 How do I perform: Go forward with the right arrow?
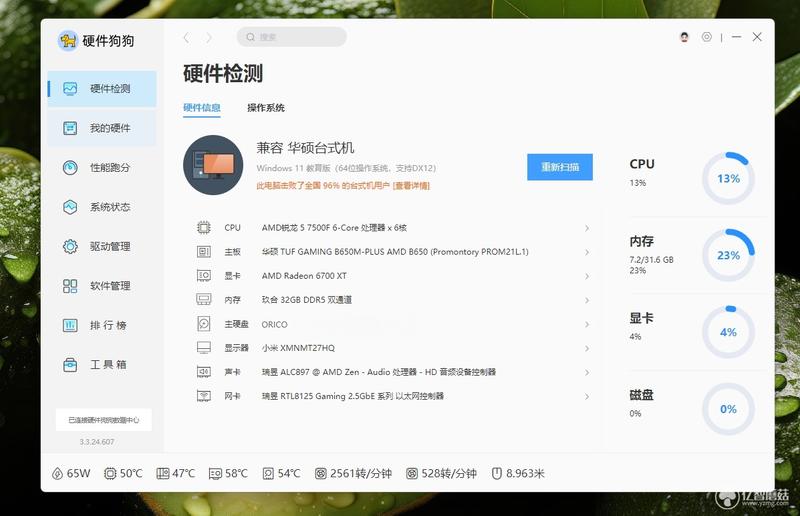tap(209, 37)
